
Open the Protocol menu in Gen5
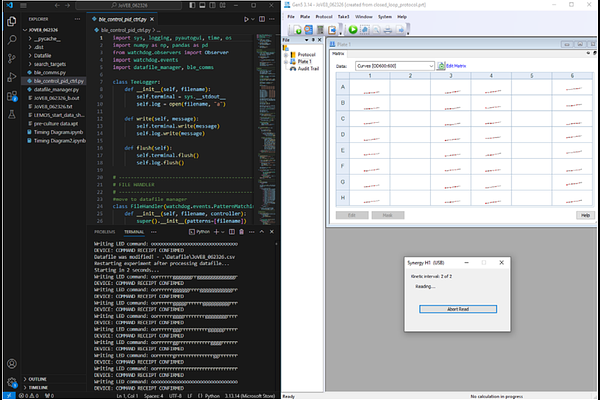point(323,17)
